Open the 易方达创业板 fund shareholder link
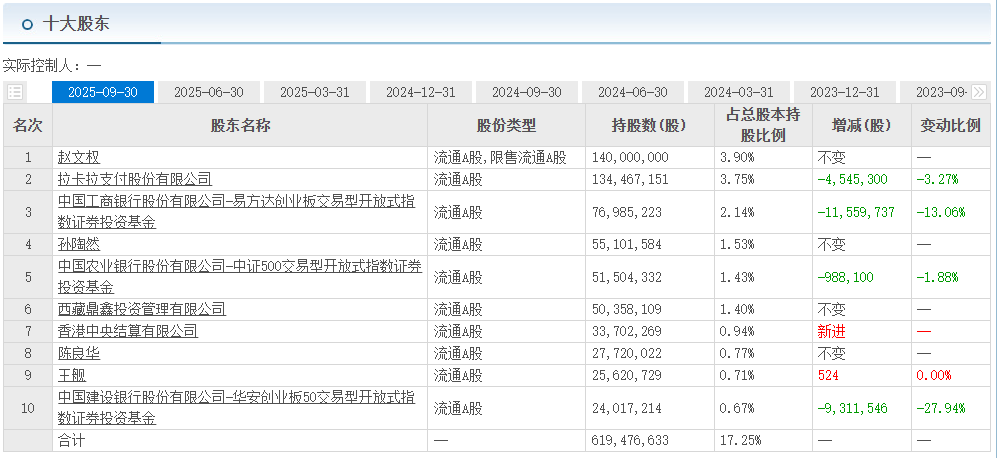Image resolution: width=998 pixels, height=458 pixels. [x=237, y=212]
